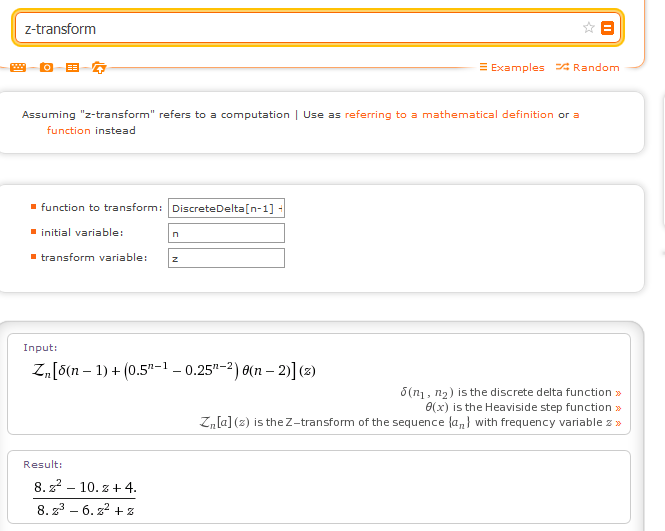Click the Result fraction expression

[84, 499]
